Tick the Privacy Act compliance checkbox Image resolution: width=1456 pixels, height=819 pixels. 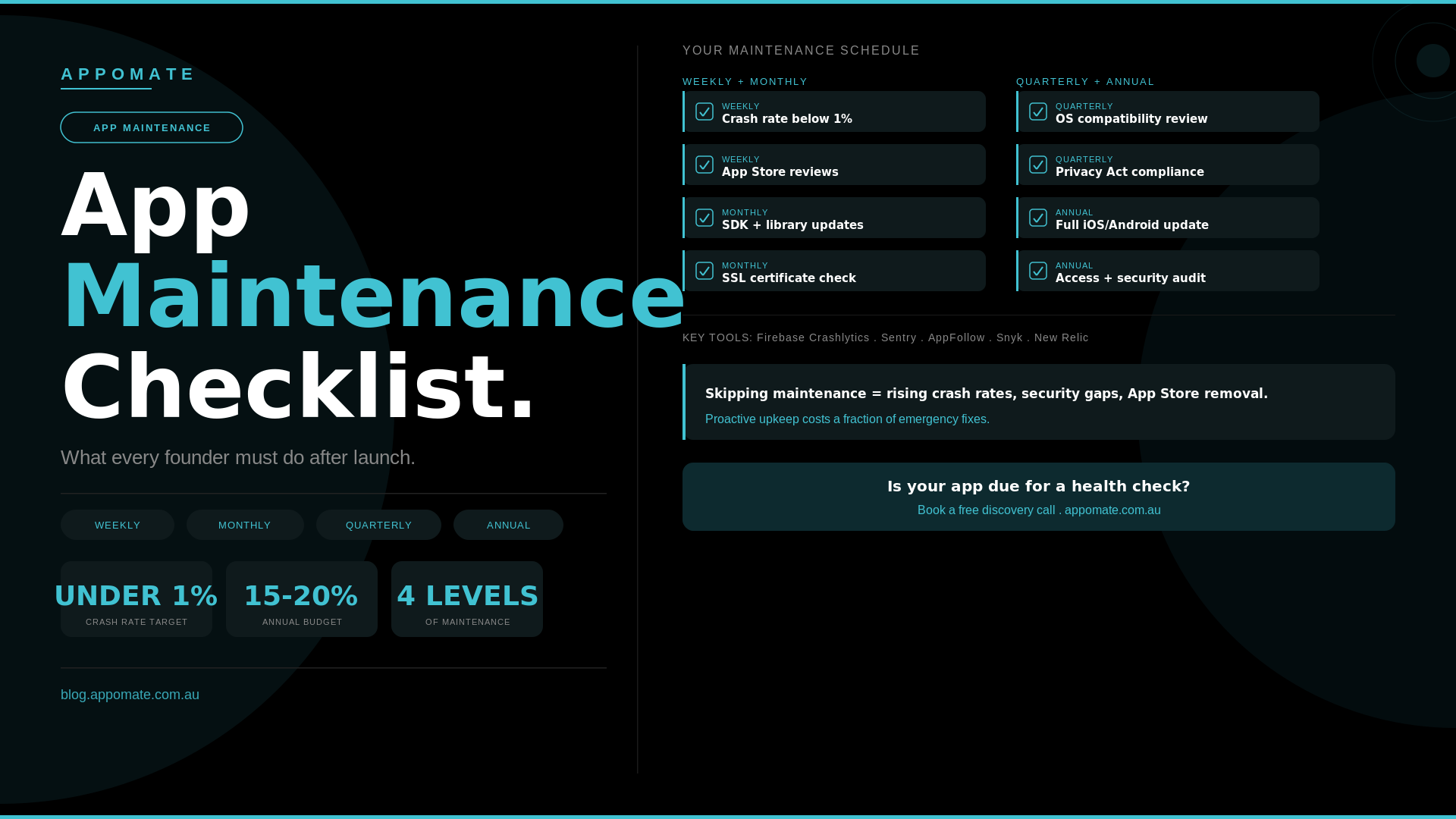click(1038, 165)
